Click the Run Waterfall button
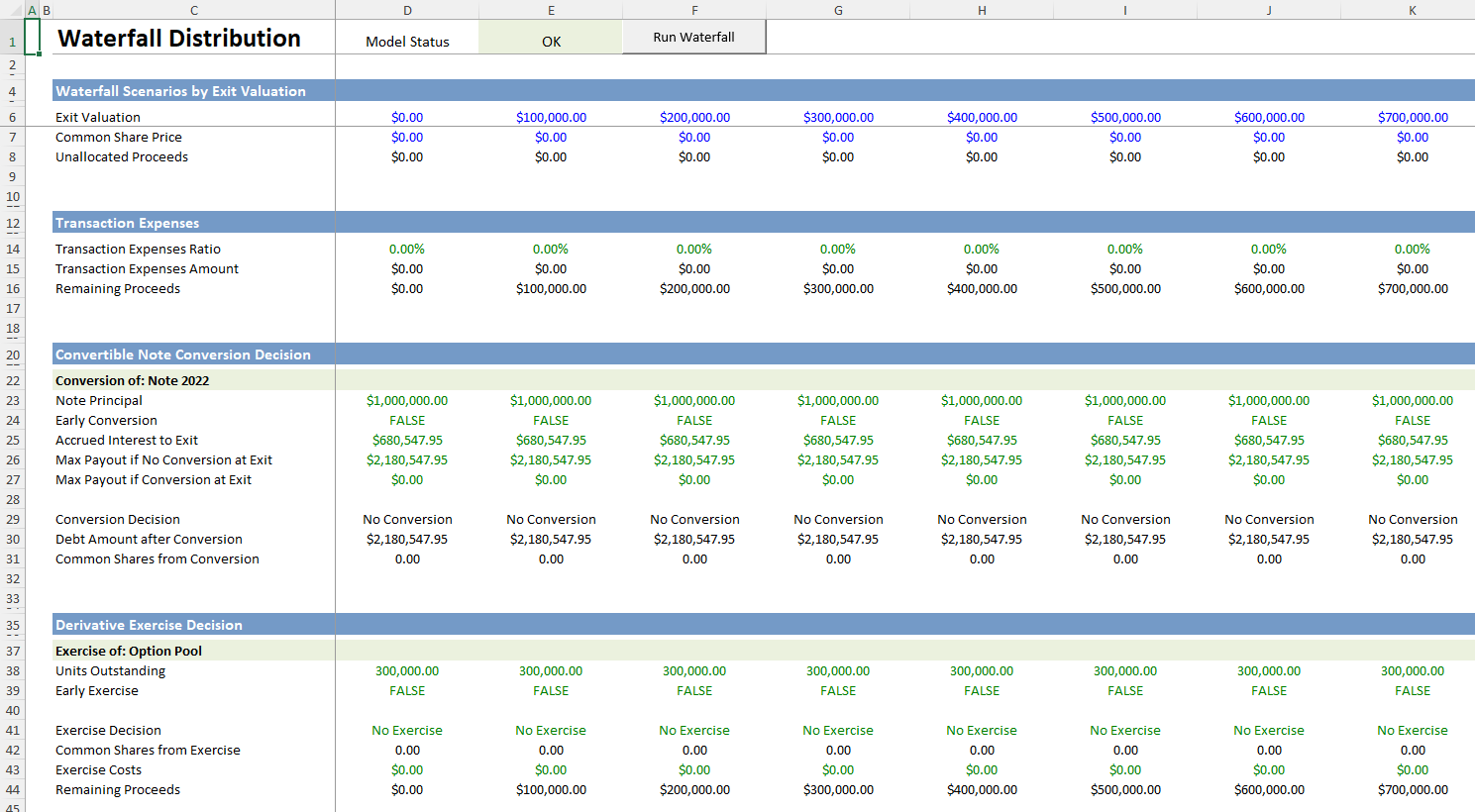Image resolution: width=1475 pixels, height=812 pixels. tap(693, 38)
